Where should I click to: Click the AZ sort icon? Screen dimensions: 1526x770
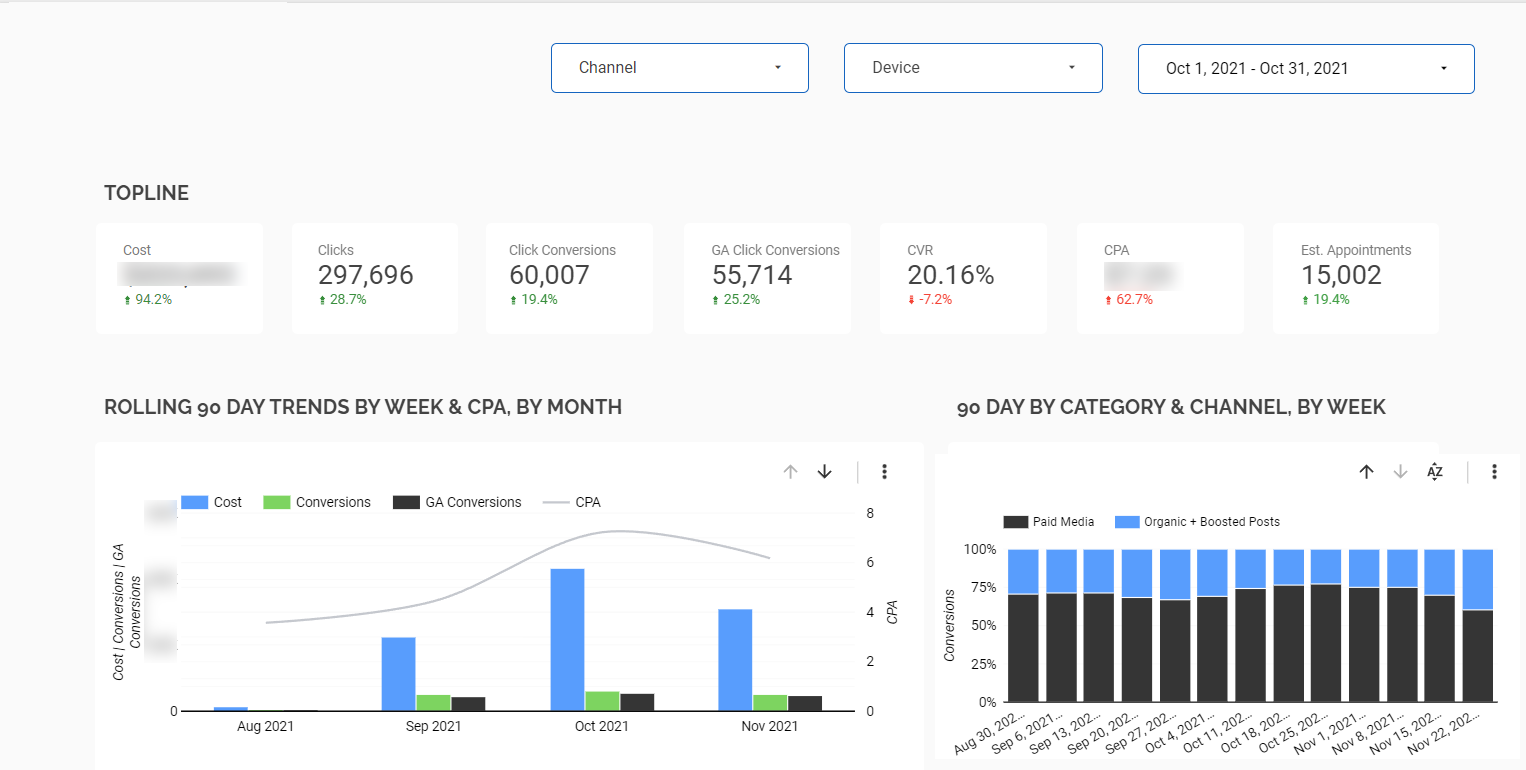[1435, 472]
